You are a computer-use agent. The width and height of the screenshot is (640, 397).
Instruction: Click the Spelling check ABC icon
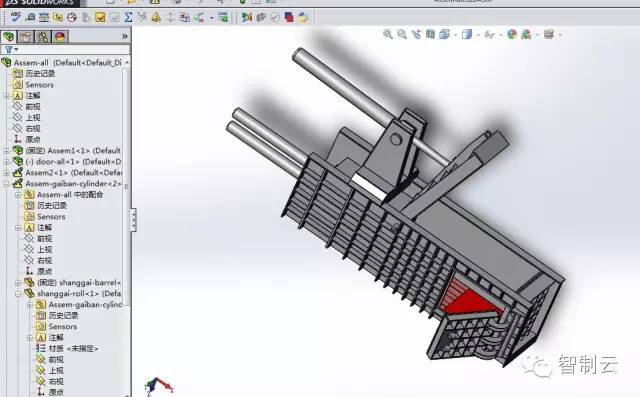pyautogui.click(x=16, y=17)
